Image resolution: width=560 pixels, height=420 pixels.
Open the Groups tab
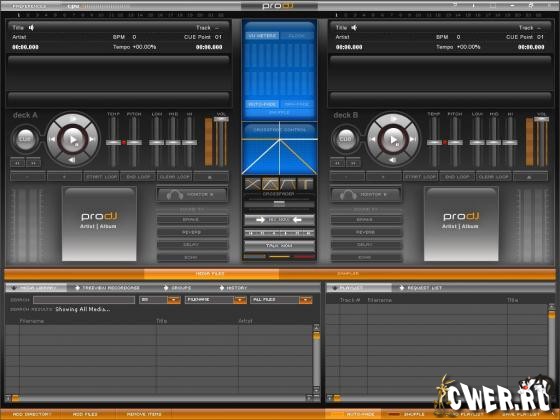(x=178, y=288)
